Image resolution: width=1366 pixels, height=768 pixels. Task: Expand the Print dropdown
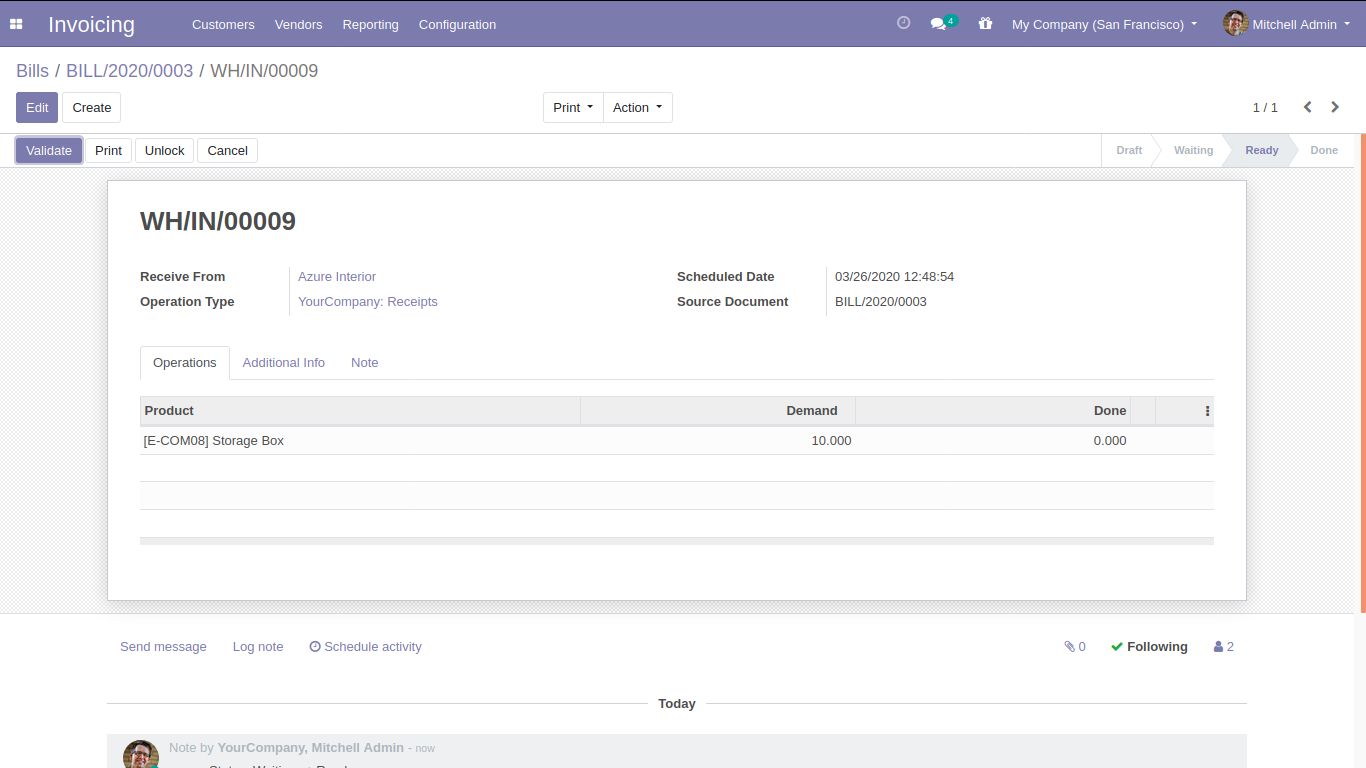tap(573, 108)
